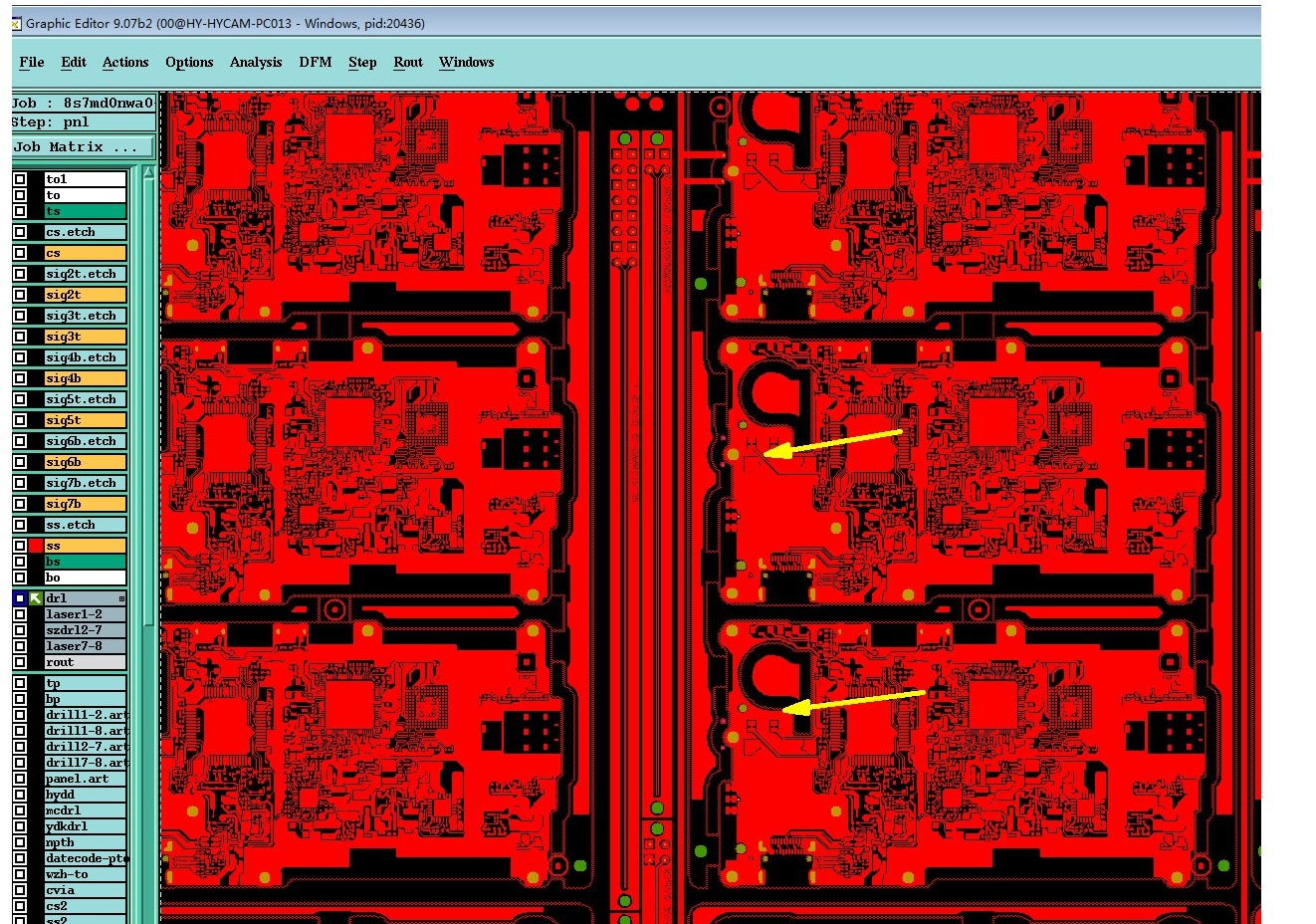Select the tp layer name
Viewport: 1316px width, 924px height.
point(86,683)
